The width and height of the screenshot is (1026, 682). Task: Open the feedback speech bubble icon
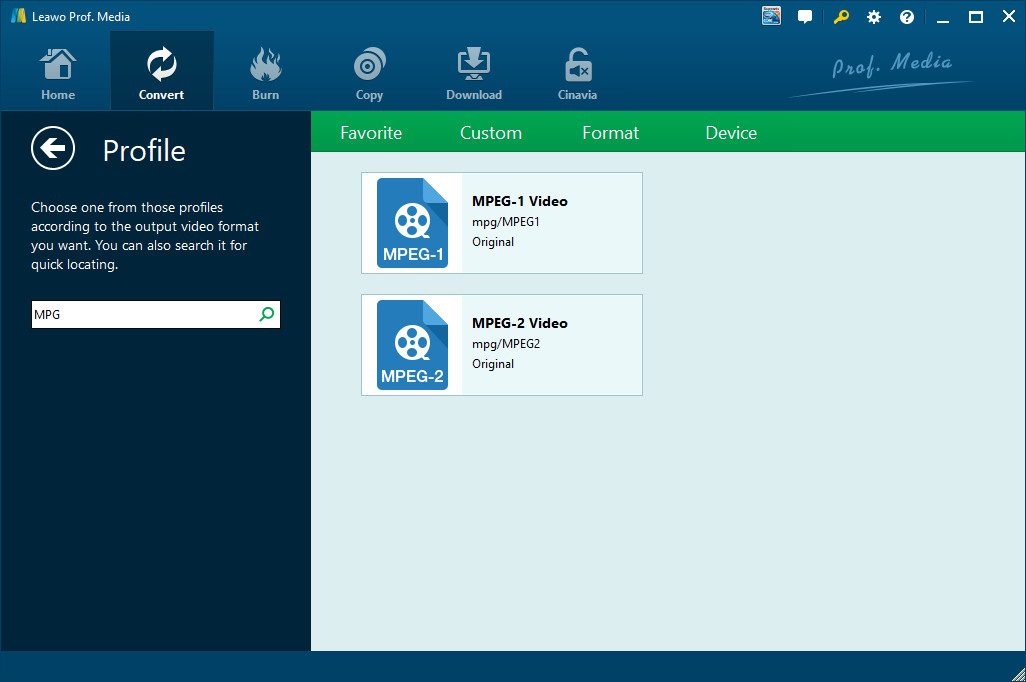point(805,17)
